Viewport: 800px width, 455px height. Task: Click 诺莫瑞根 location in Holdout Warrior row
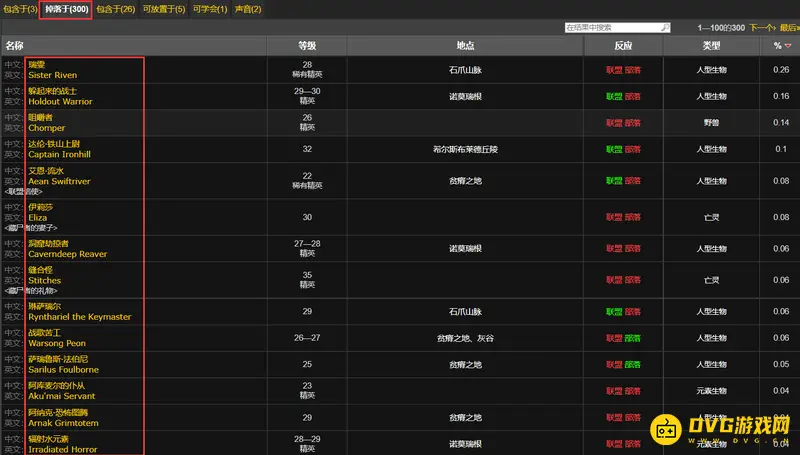tap(465, 96)
